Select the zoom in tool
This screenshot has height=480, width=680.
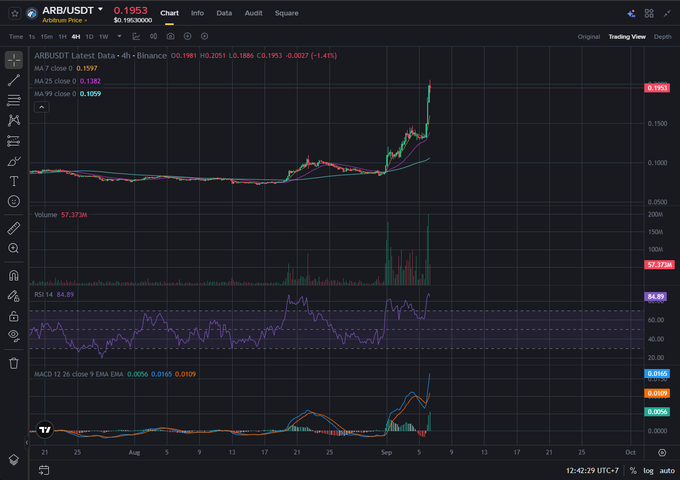[14, 248]
